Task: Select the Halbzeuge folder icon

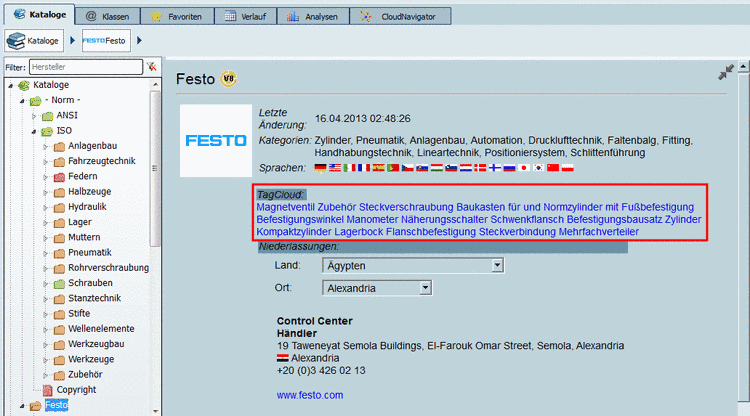Action: click(x=59, y=192)
